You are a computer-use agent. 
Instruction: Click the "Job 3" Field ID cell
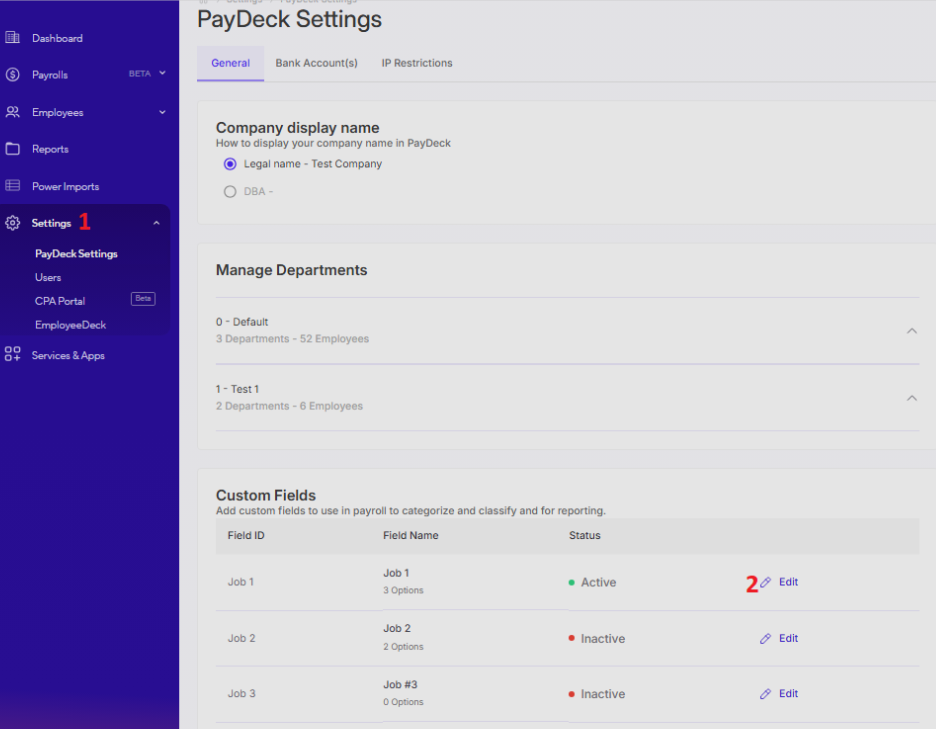pos(241,694)
